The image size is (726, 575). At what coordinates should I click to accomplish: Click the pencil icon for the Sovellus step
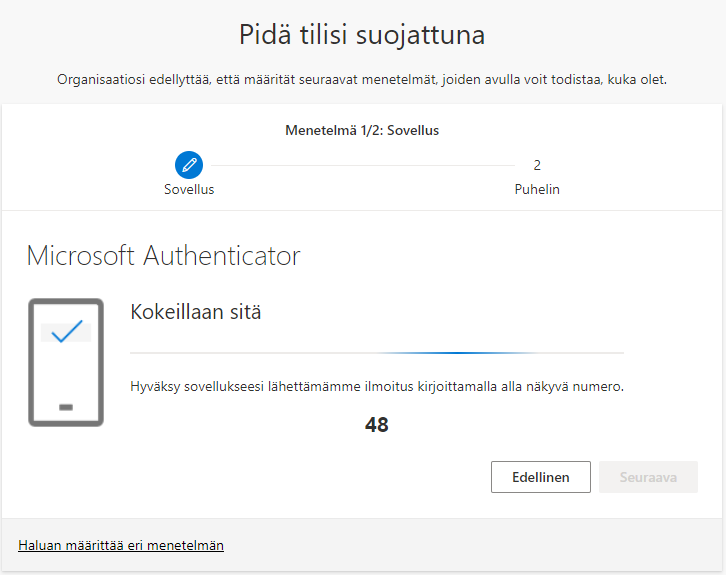point(189,165)
